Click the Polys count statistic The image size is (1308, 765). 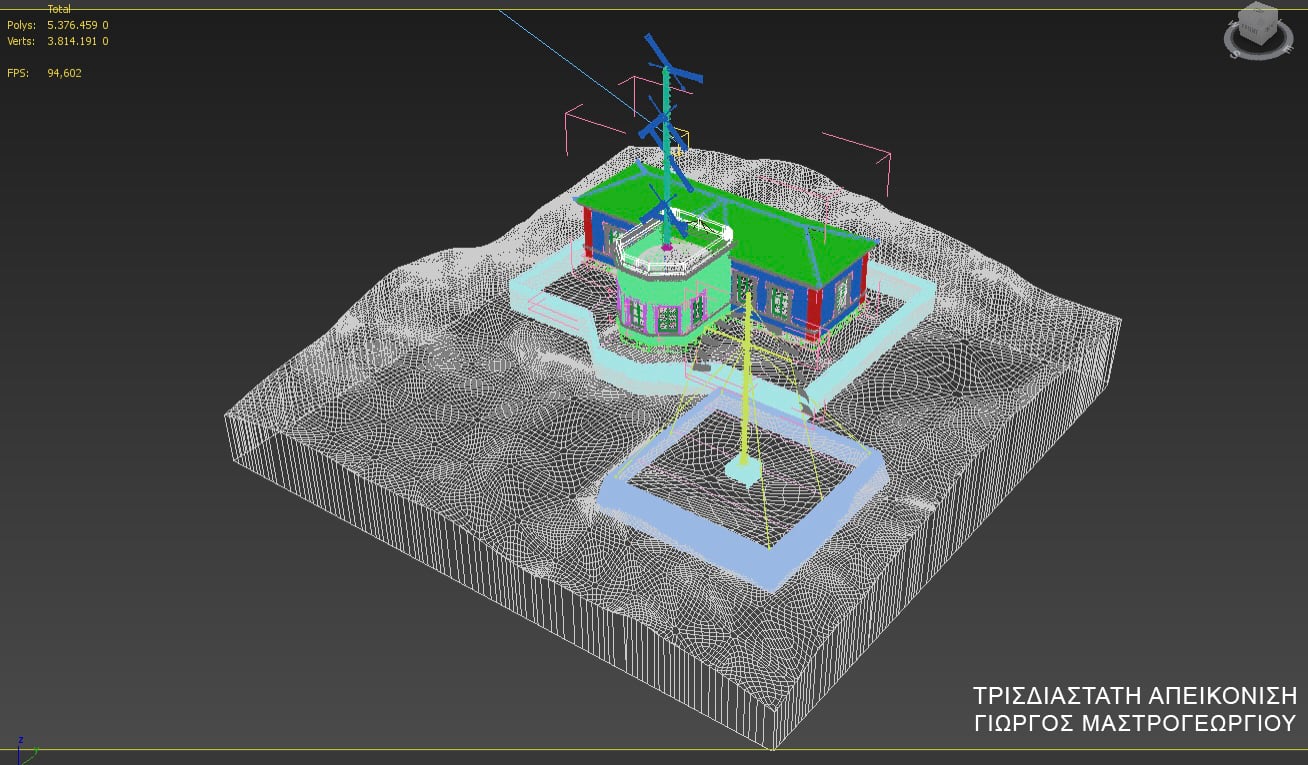pyautogui.click(x=77, y=25)
